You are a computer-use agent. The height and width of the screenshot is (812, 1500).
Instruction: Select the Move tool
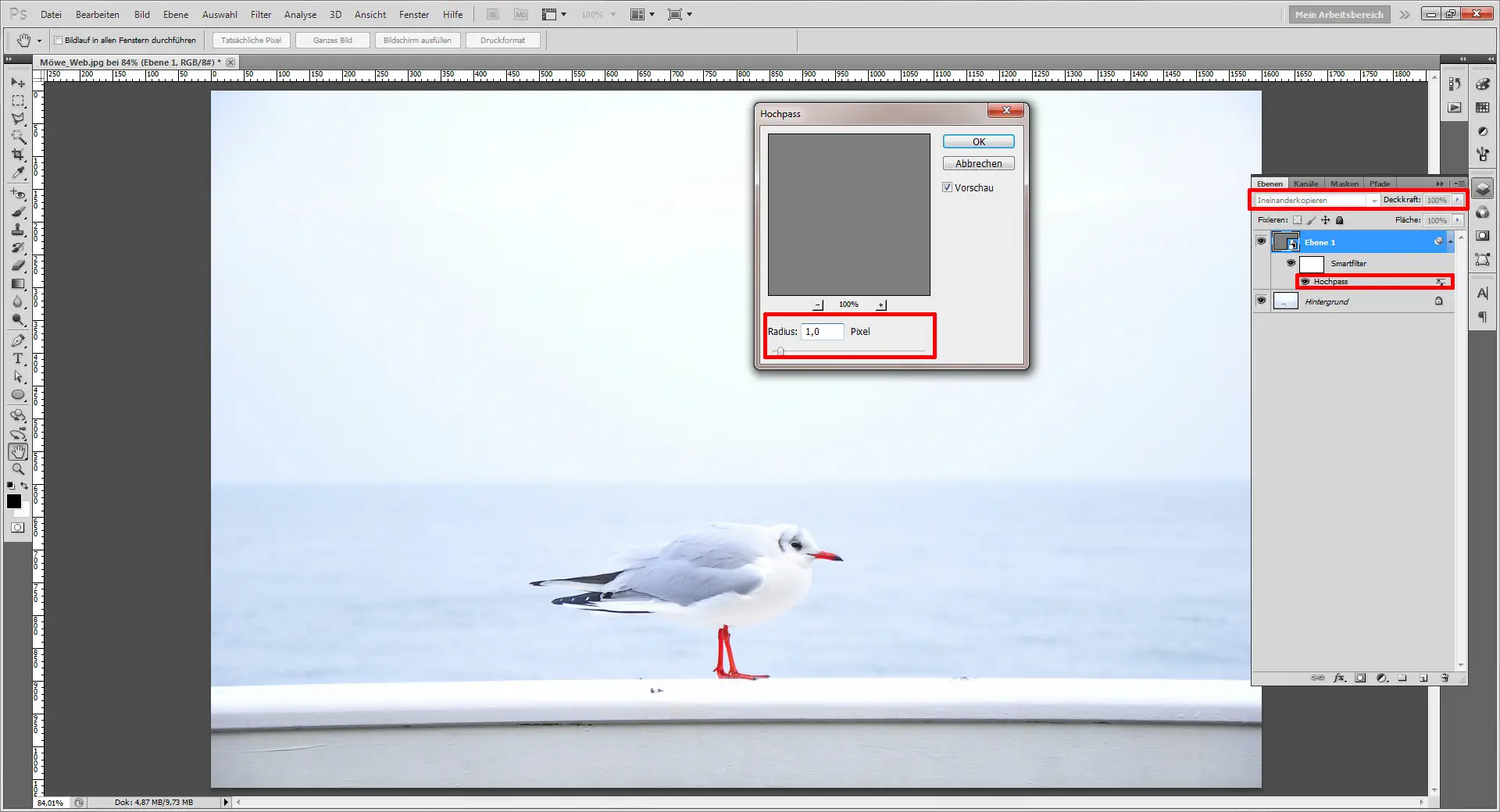[x=17, y=82]
